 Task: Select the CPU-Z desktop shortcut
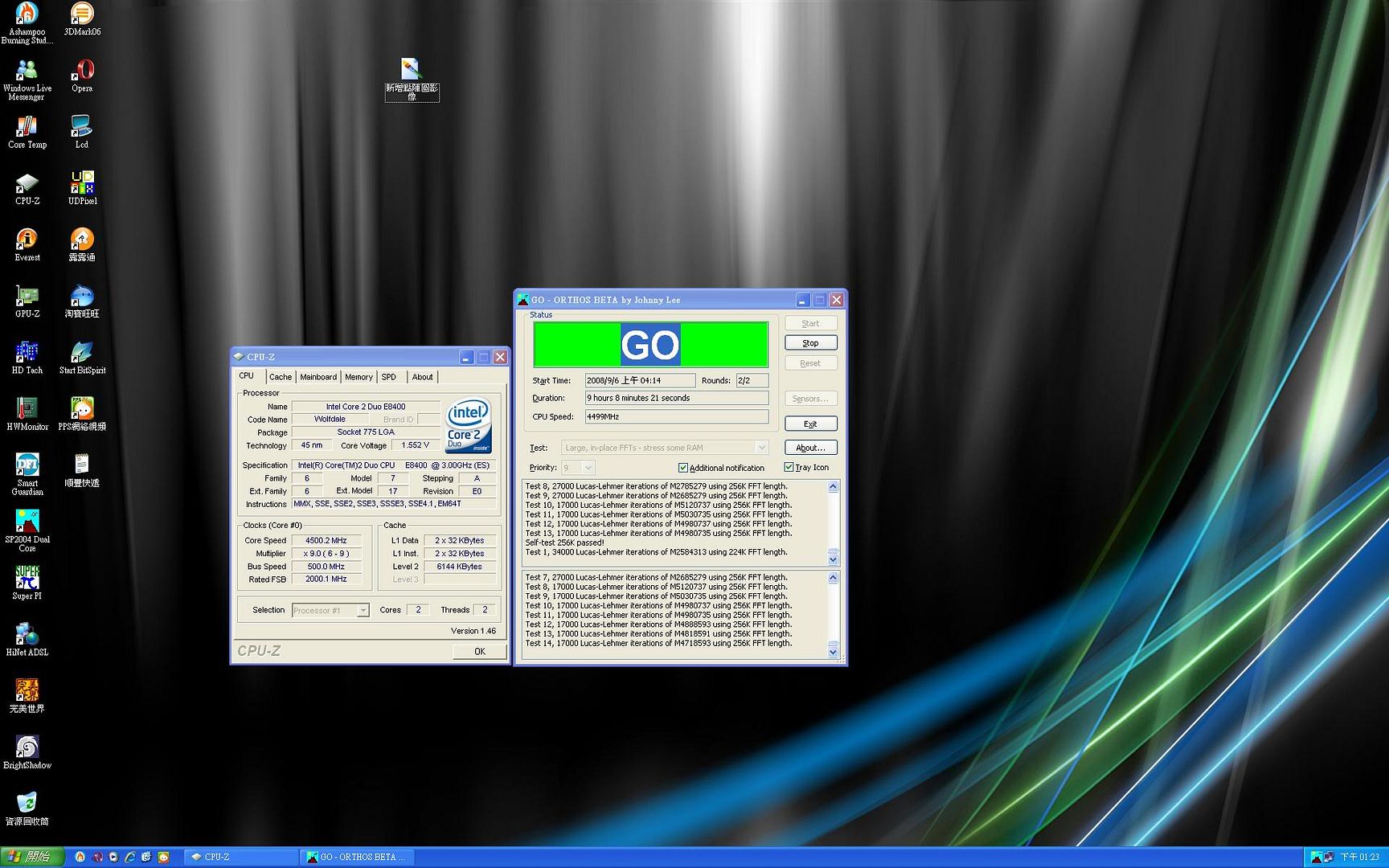27,188
